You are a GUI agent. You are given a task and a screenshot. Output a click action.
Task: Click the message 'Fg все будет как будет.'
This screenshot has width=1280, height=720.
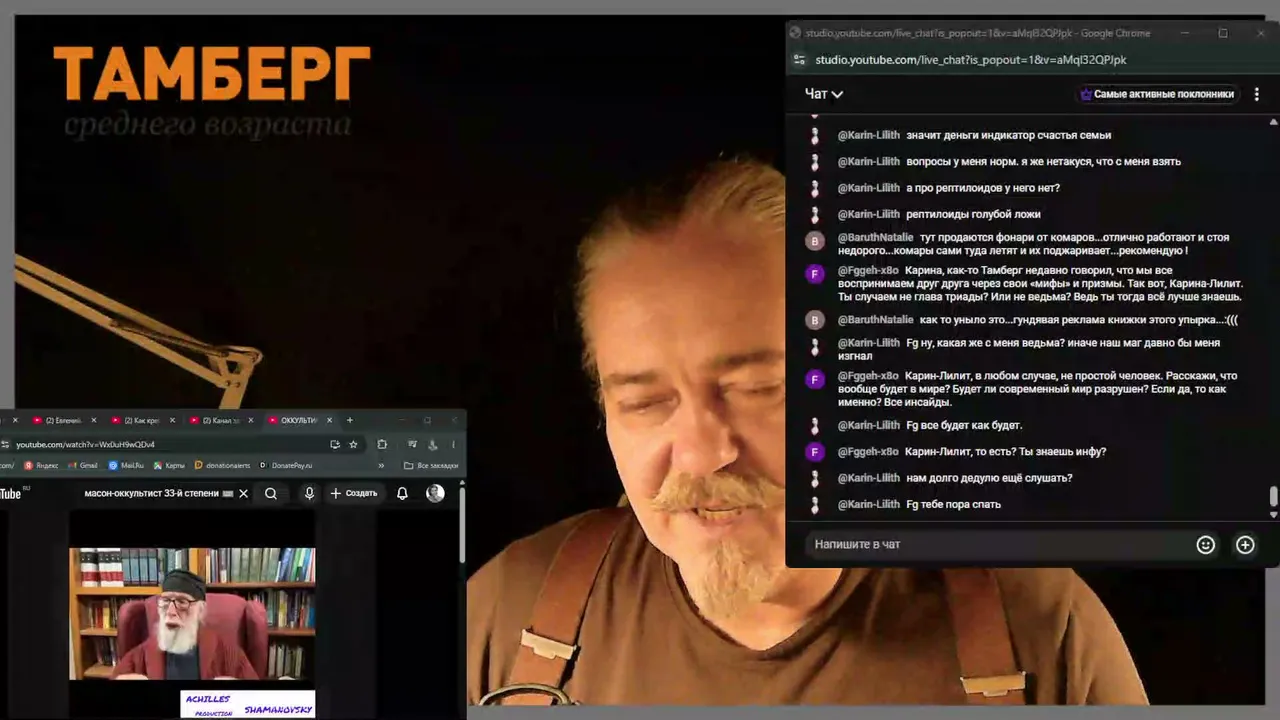(964, 426)
